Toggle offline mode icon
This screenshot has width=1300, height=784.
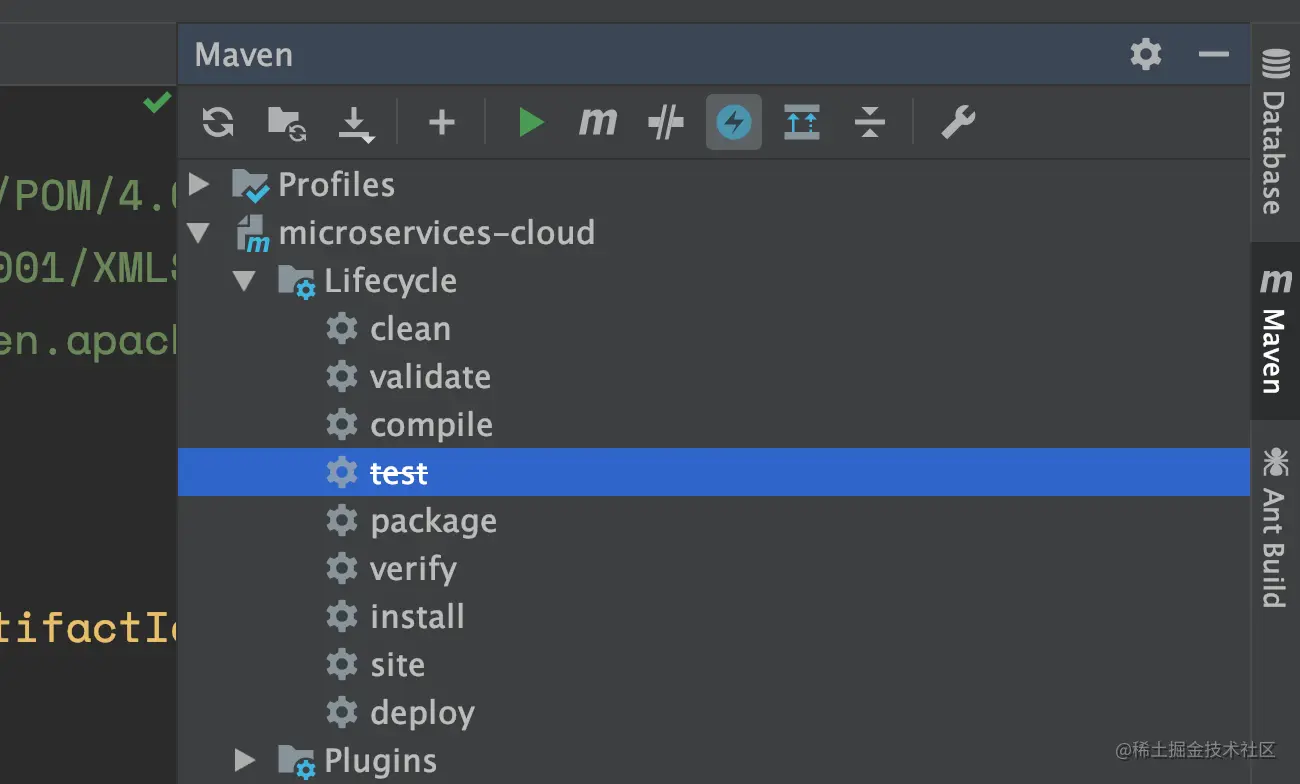tap(666, 122)
